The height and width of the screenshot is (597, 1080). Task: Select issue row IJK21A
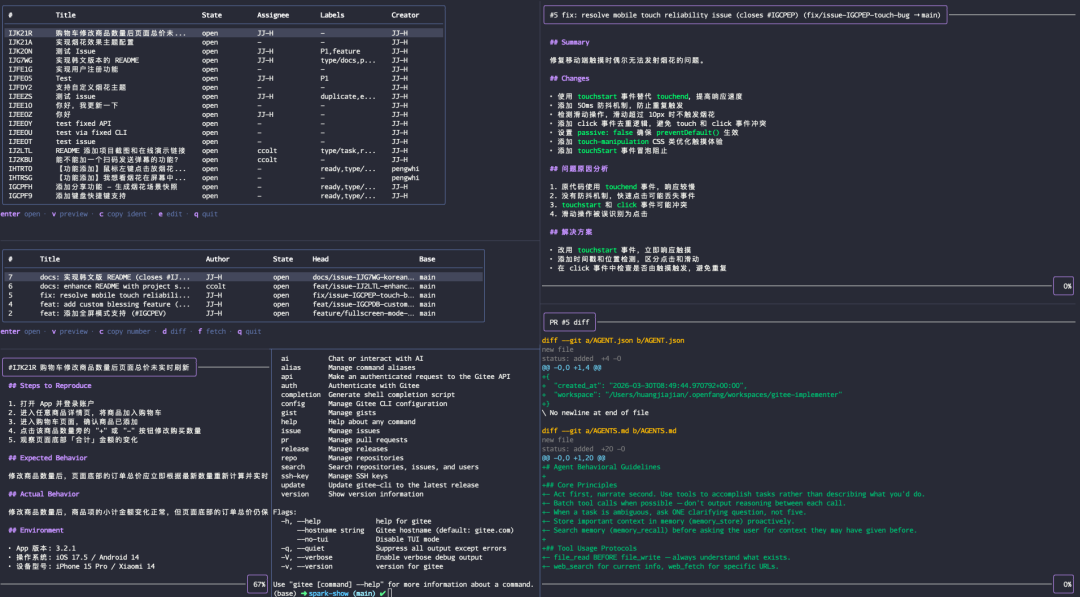click(x=224, y=42)
